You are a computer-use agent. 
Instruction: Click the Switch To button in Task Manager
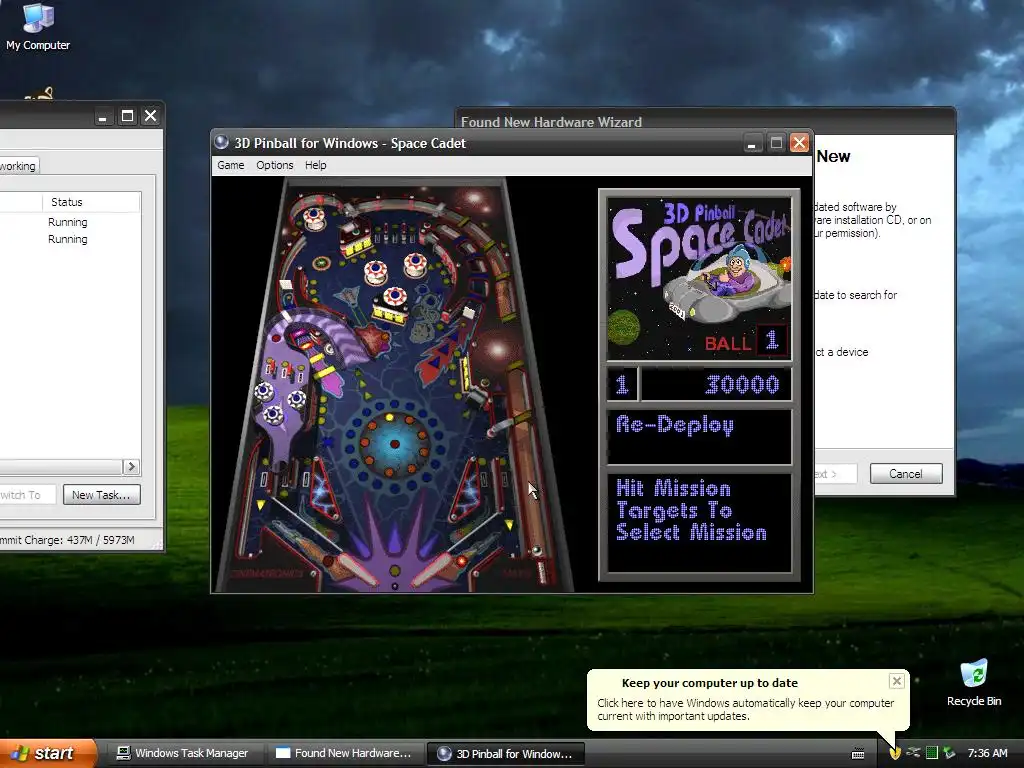click(x=27, y=495)
